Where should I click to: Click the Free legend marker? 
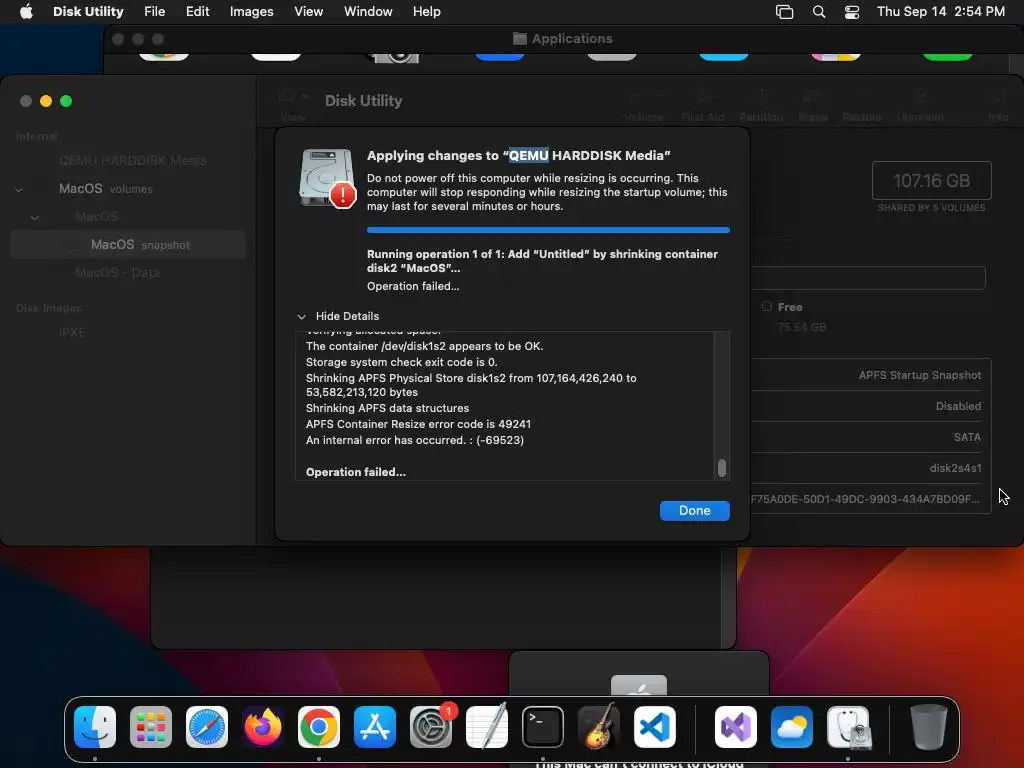pos(767,306)
